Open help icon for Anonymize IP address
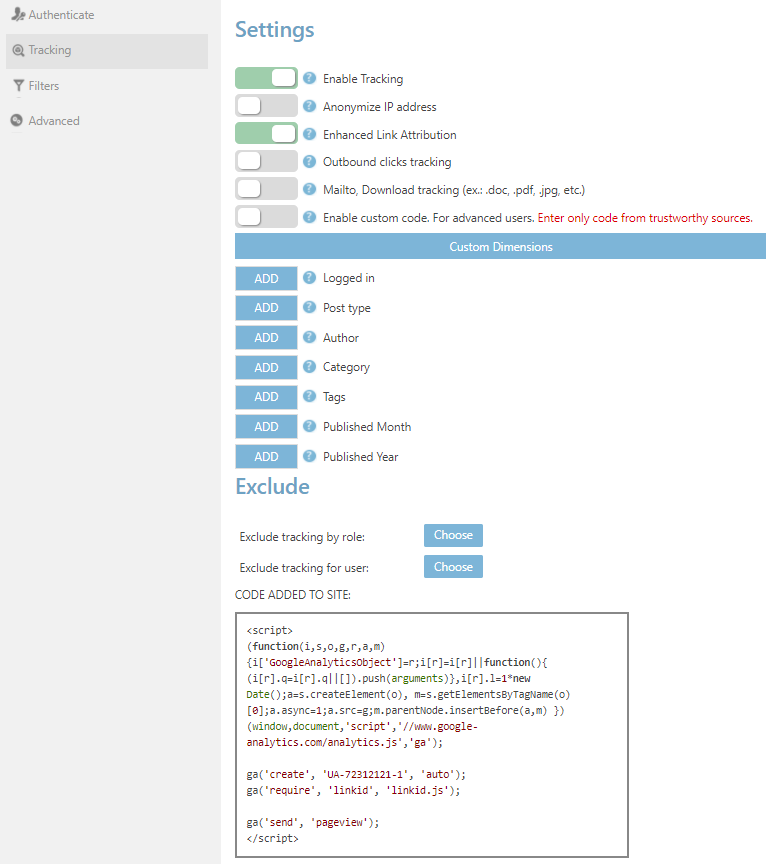 (x=310, y=106)
